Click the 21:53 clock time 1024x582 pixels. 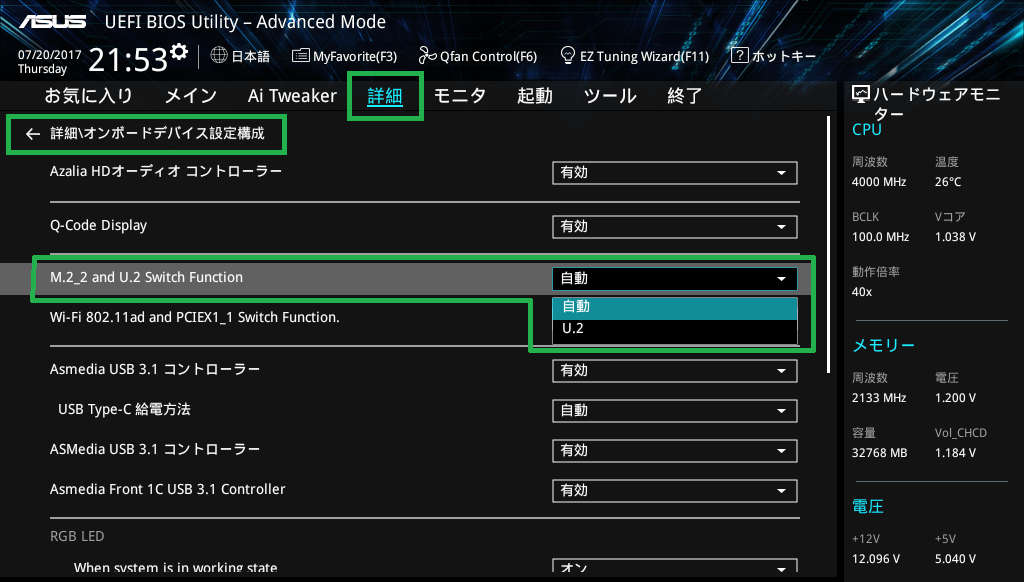point(128,60)
